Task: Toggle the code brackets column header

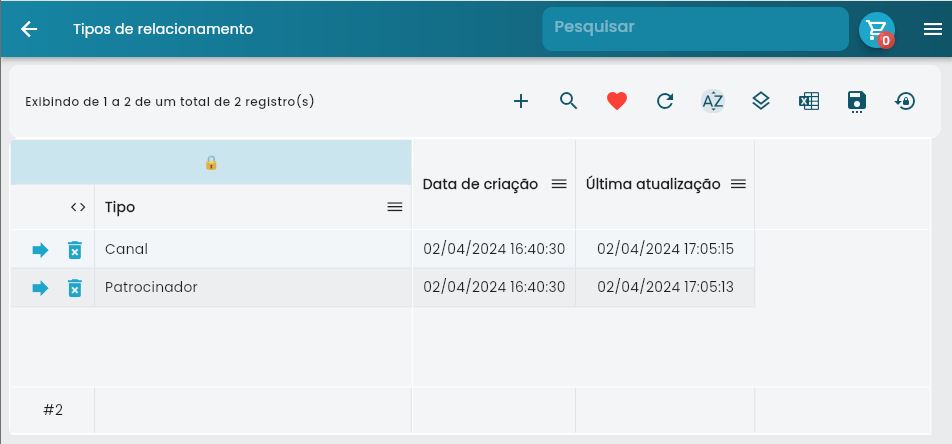Action: click(78, 207)
